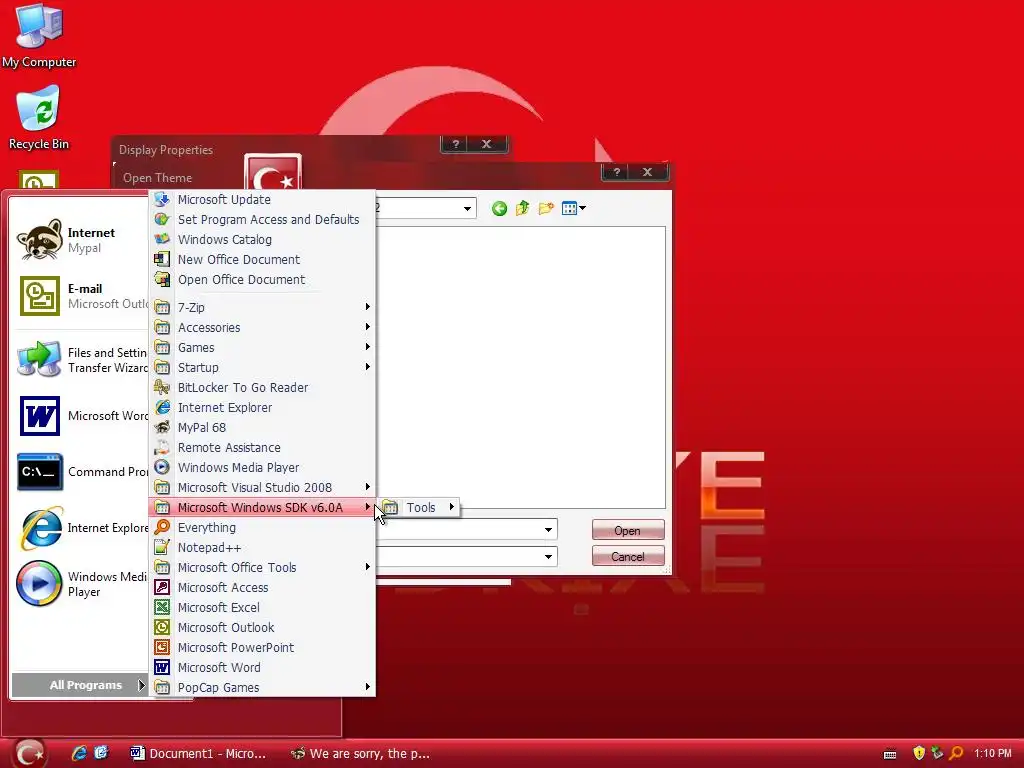Screen dimensions: 1024x768
Task: Launch Notepad++ editor
Action: pos(263,548)
